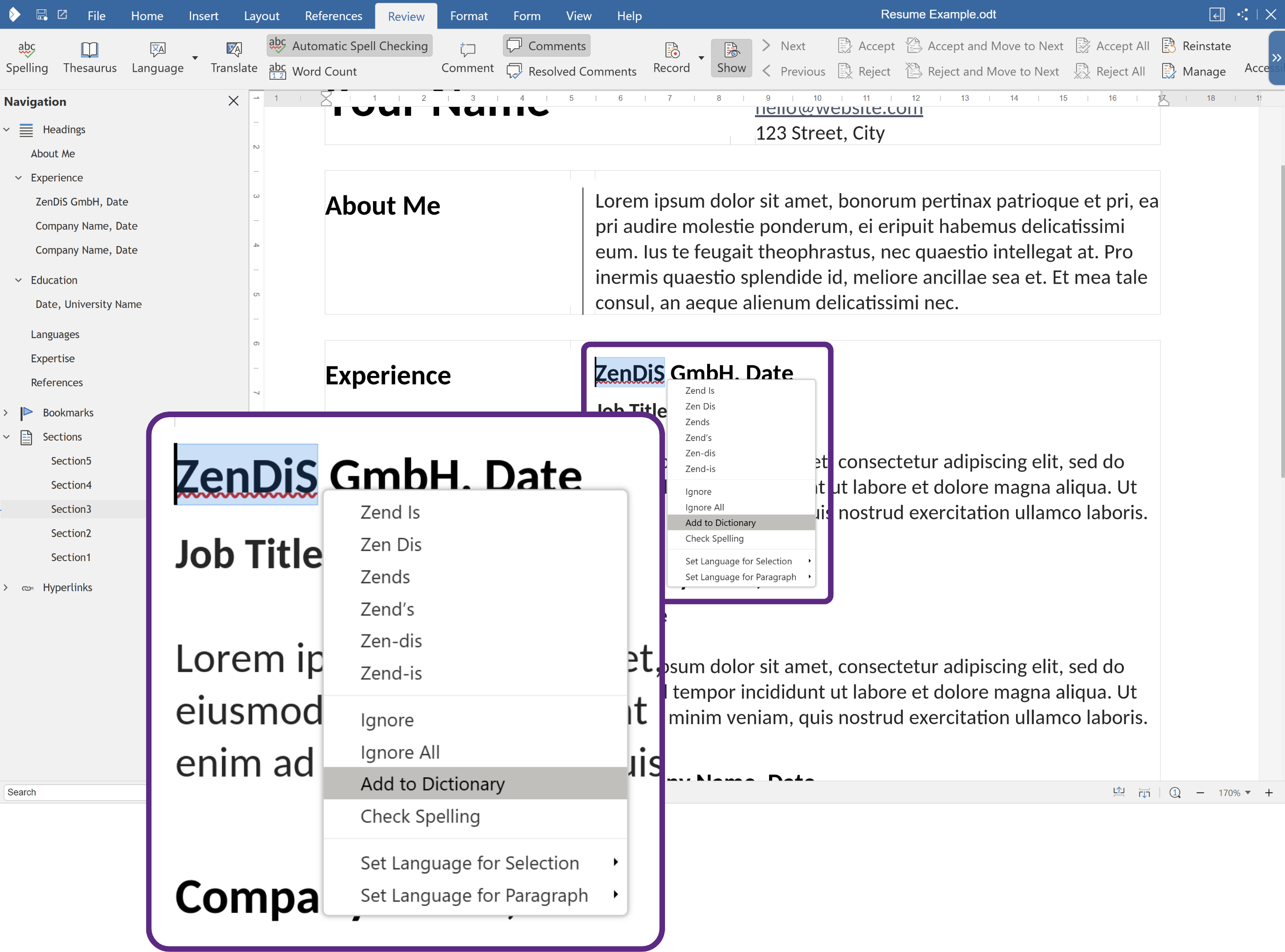Collapse the Headings tree
This screenshot has width=1285, height=952.
coord(7,130)
